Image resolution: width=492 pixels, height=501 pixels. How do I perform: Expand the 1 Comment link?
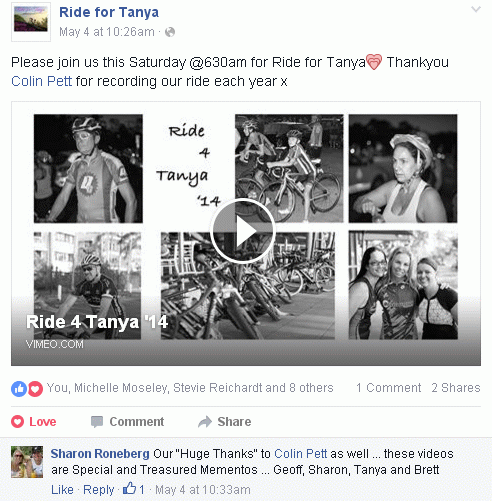pos(389,388)
